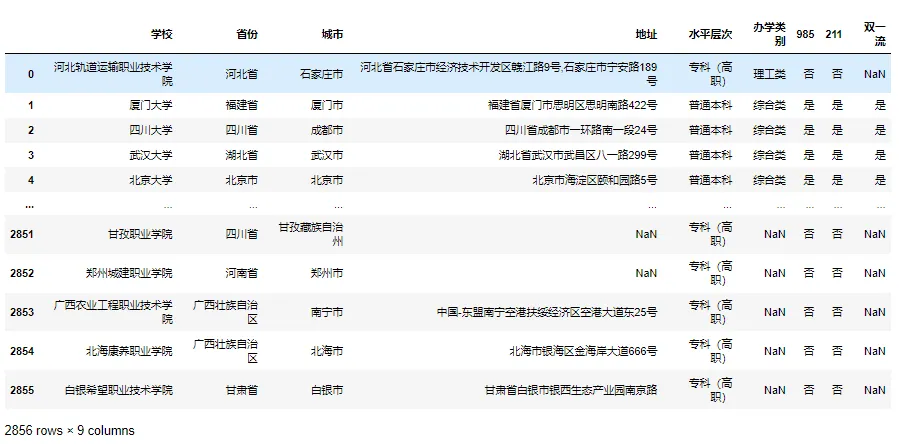Image resolution: width=899 pixels, height=444 pixels.
Task: Select row index 2851
Action: pos(22,234)
